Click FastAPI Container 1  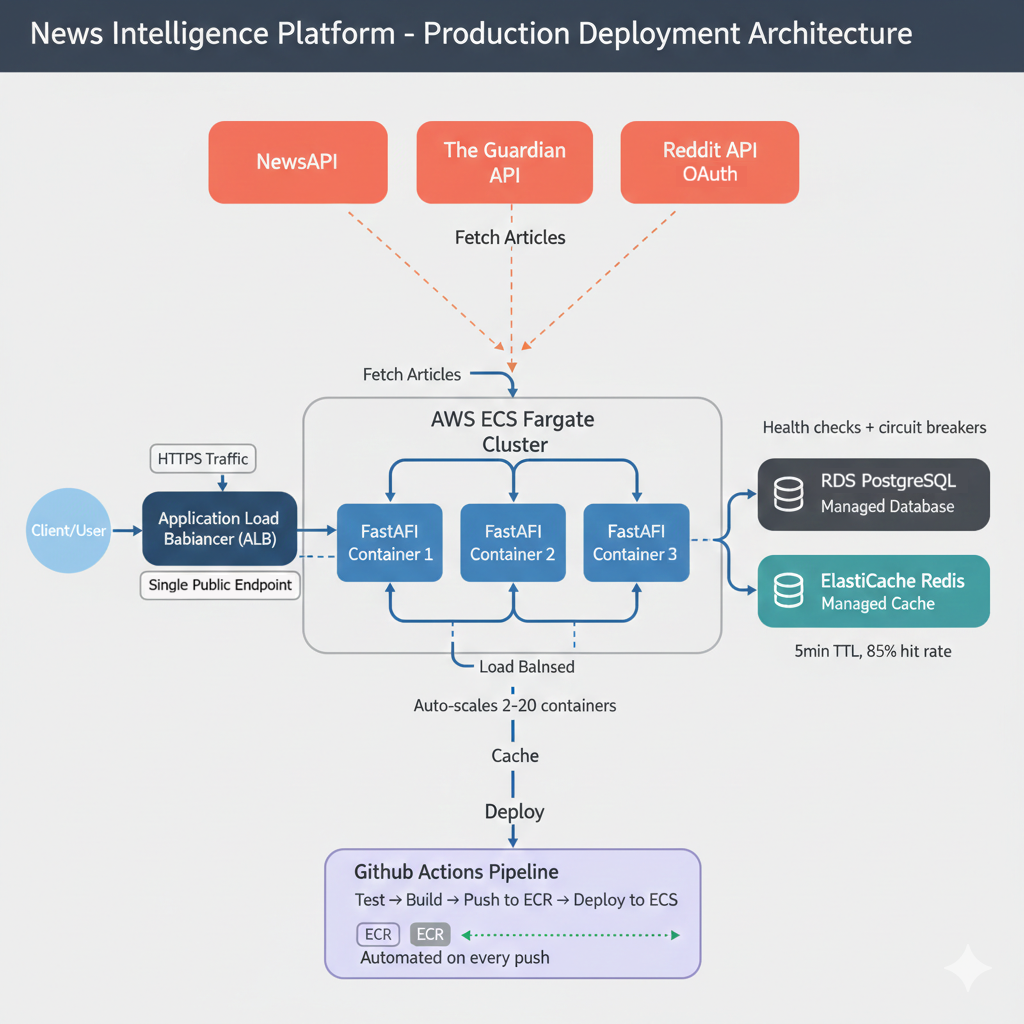(389, 542)
